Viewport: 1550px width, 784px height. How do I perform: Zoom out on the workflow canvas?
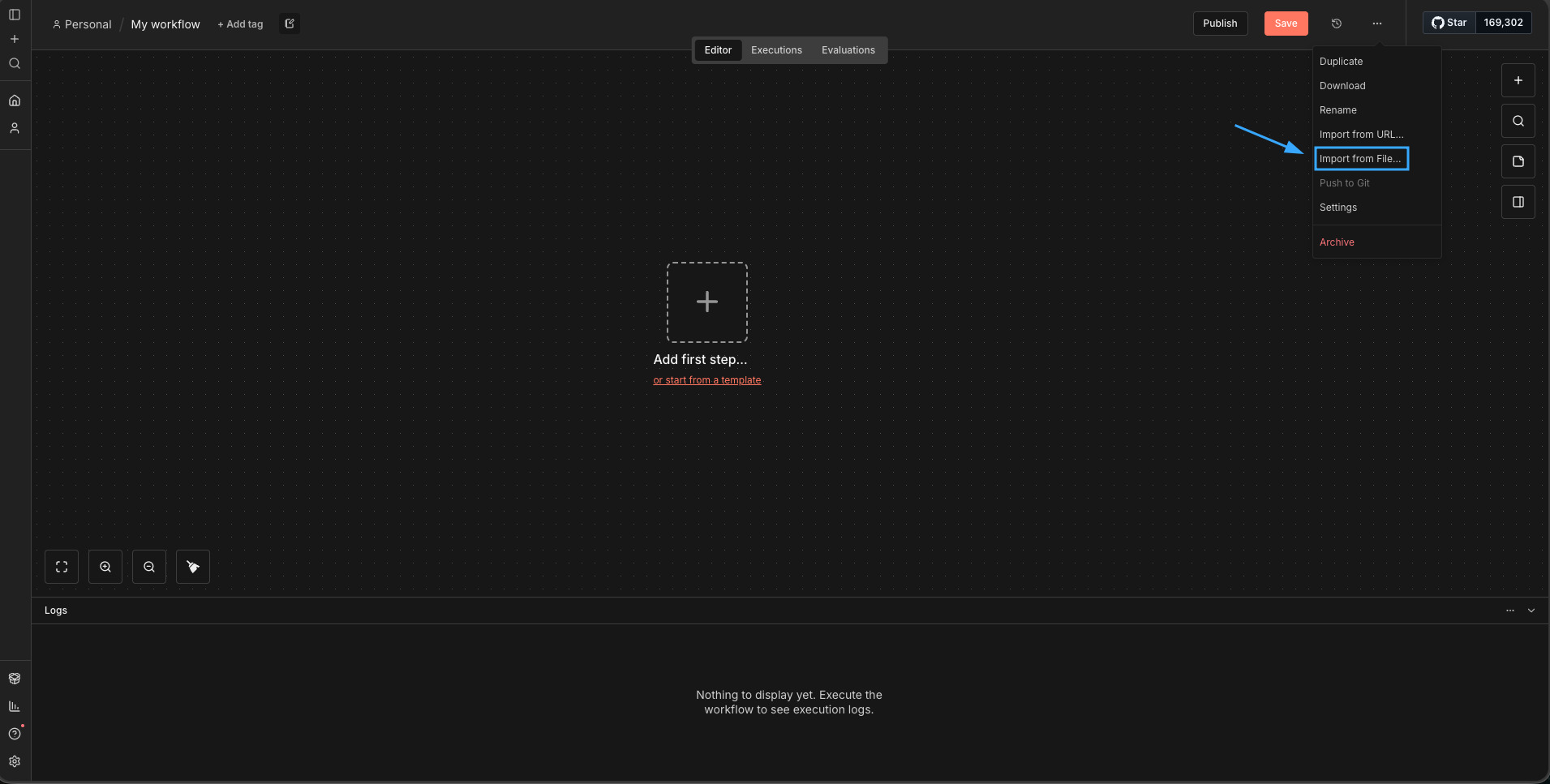(x=149, y=567)
